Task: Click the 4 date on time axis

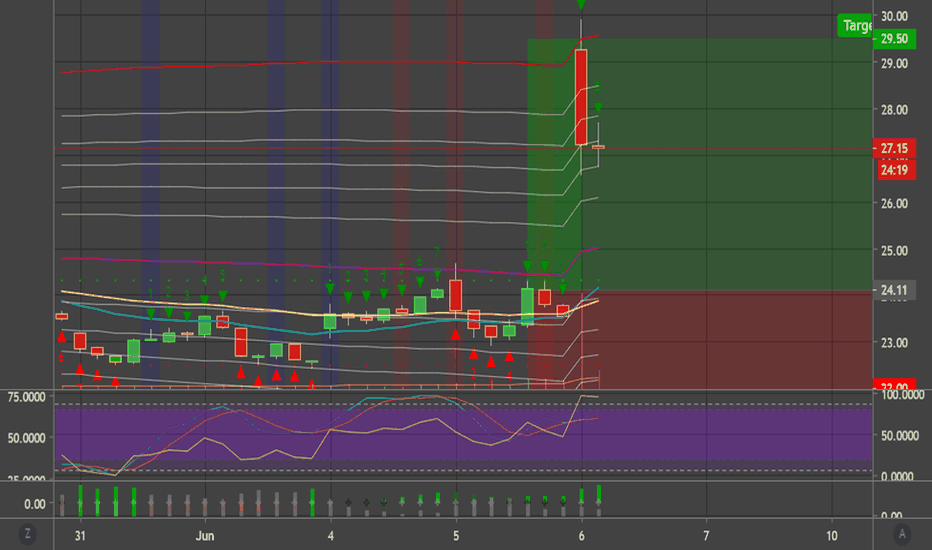Action: 330,536
